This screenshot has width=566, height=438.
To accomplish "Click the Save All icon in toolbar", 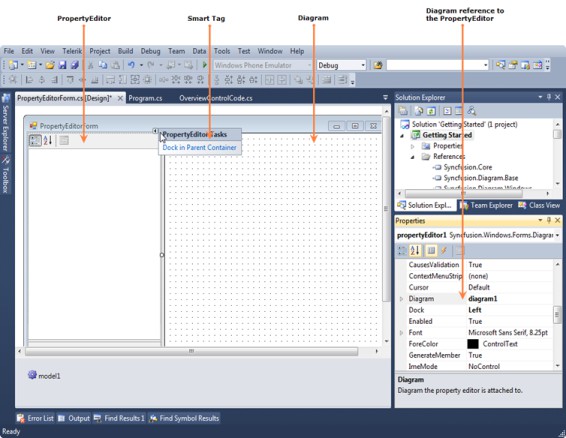I will click(75, 65).
